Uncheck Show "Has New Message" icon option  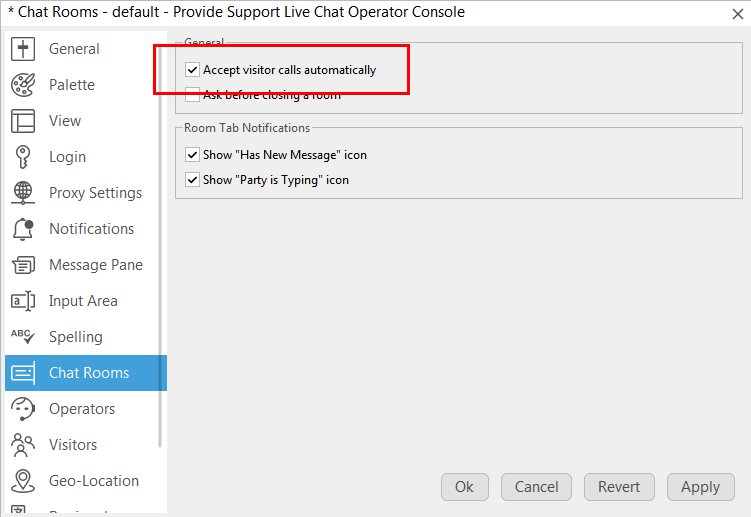192,155
